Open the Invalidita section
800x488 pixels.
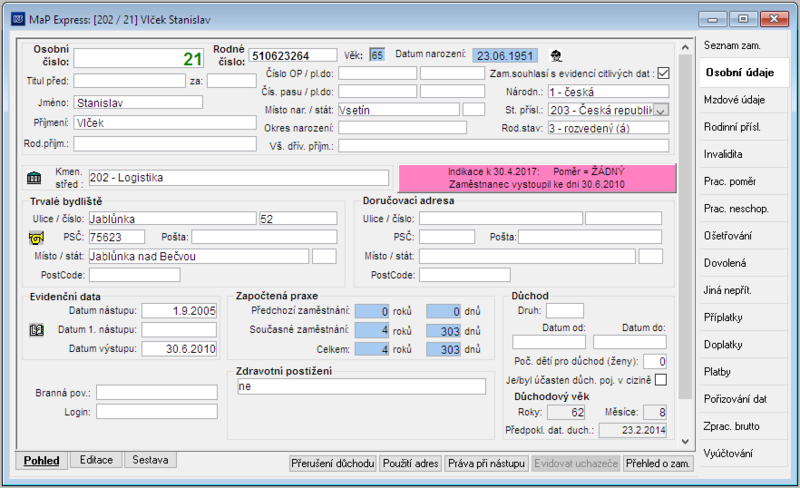point(742,154)
